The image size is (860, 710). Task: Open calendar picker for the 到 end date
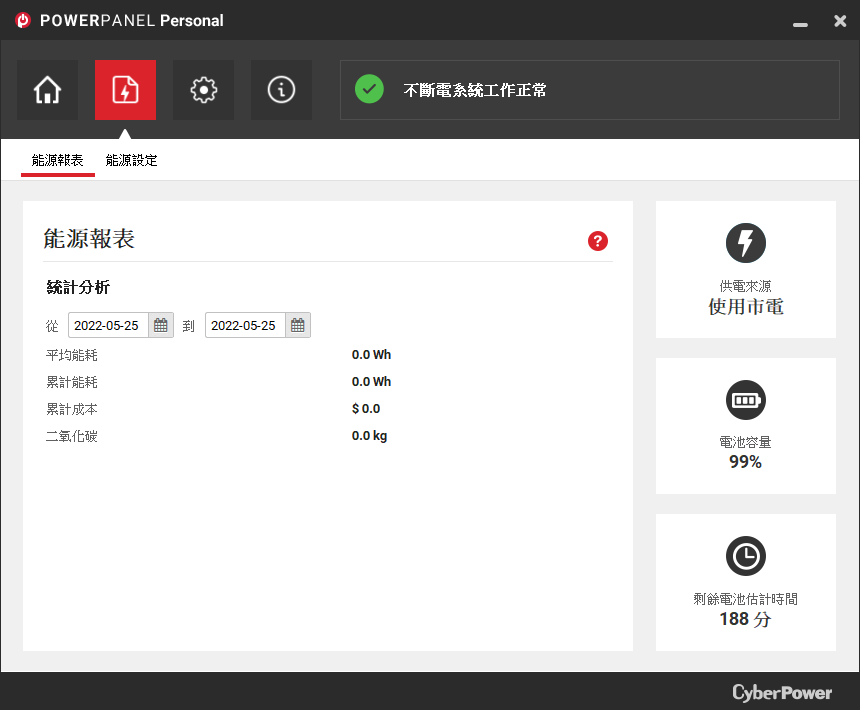[298, 325]
